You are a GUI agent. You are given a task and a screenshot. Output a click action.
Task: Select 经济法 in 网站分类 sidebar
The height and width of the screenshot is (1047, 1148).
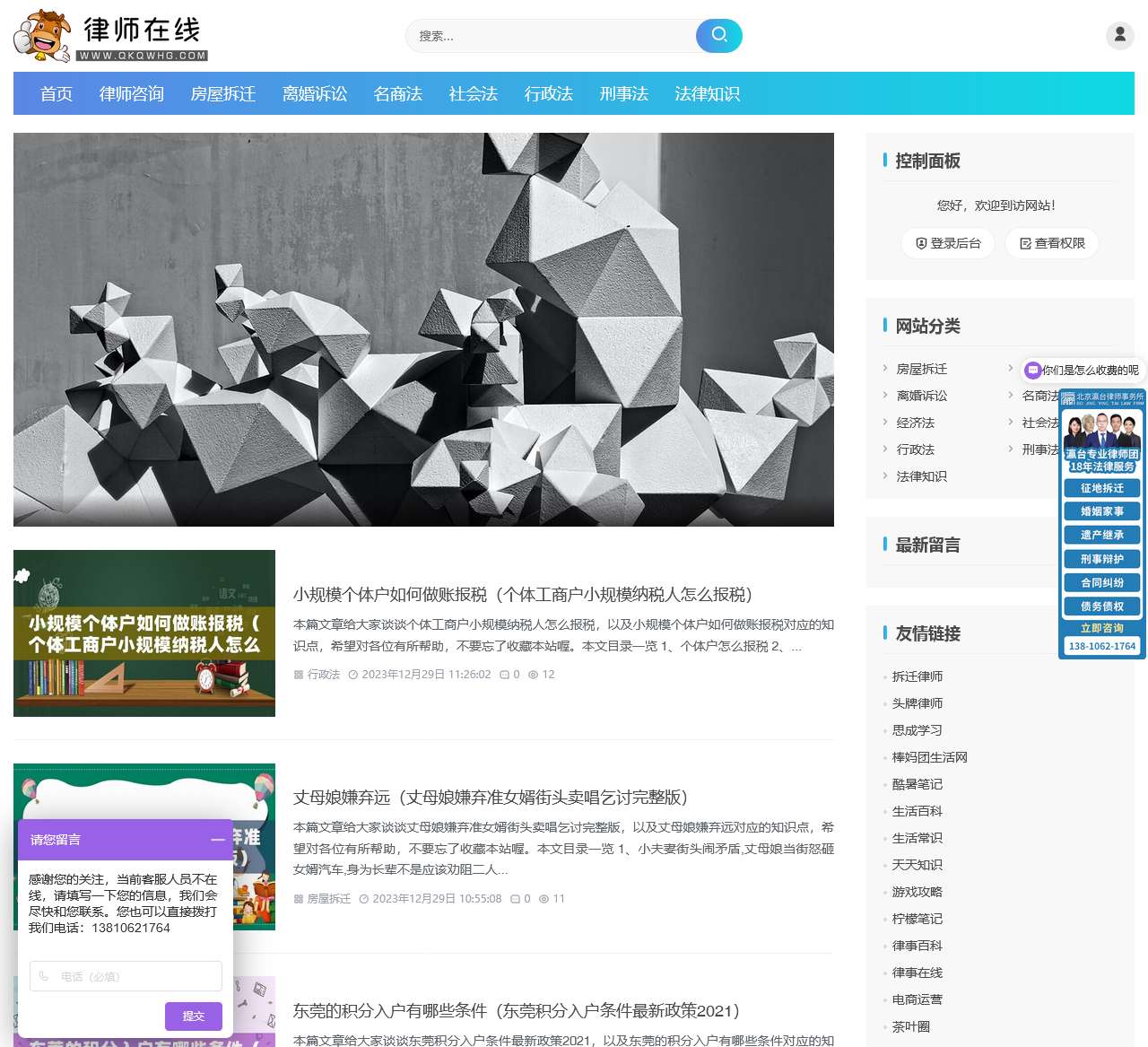tap(916, 423)
